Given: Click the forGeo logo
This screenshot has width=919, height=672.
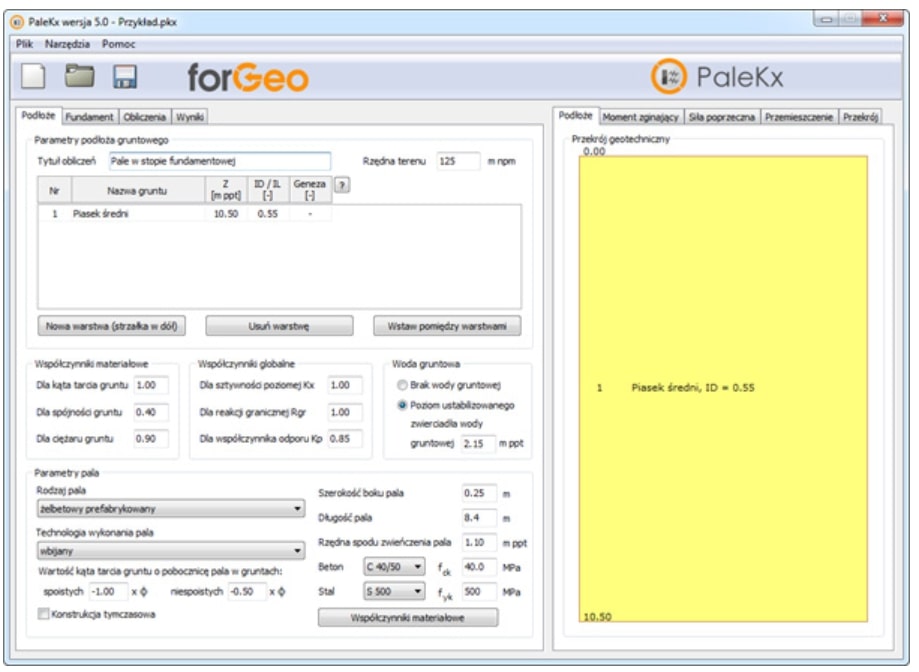Looking at the screenshot, I should click(248, 78).
